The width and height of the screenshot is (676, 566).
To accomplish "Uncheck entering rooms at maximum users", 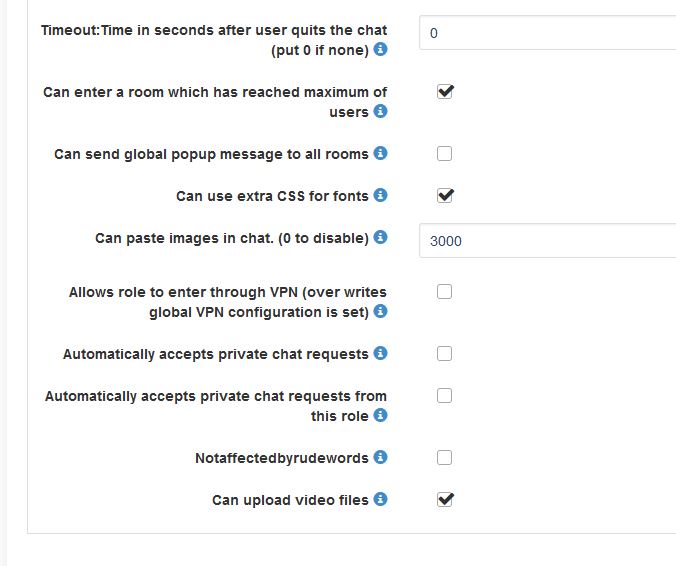I will (x=445, y=92).
